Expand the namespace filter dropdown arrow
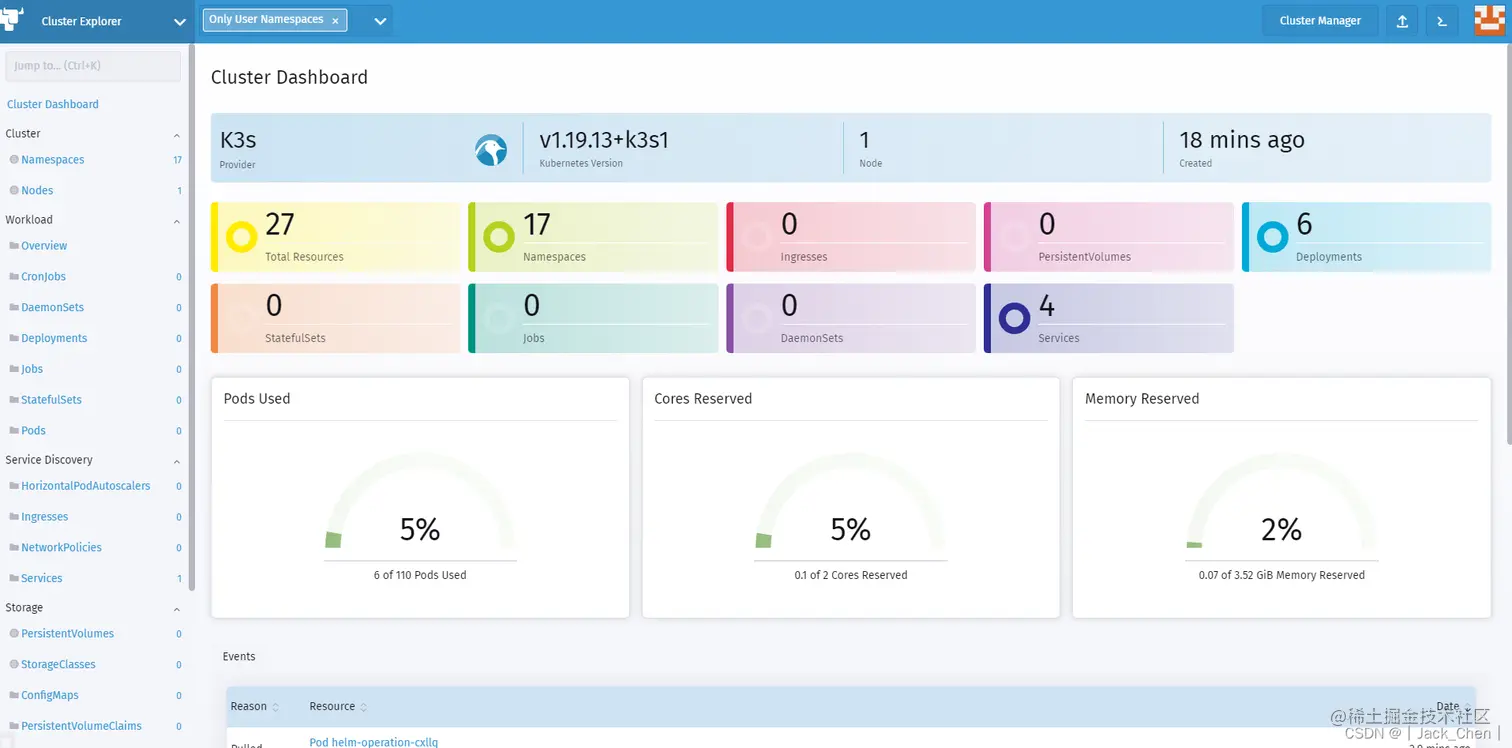The image size is (1512, 748). point(380,21)
